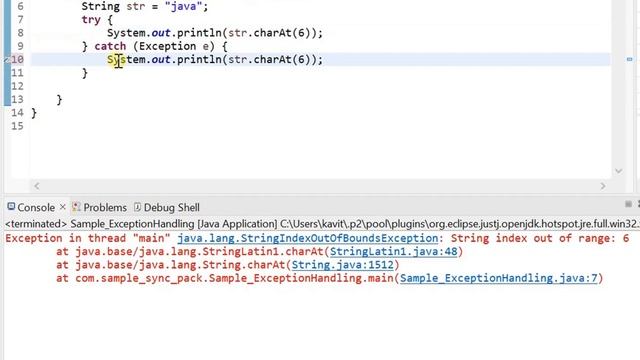Click the editor's right horizontal scroll arrow
640x360 pixels.
pyautogui.click(x=603, y=186)
